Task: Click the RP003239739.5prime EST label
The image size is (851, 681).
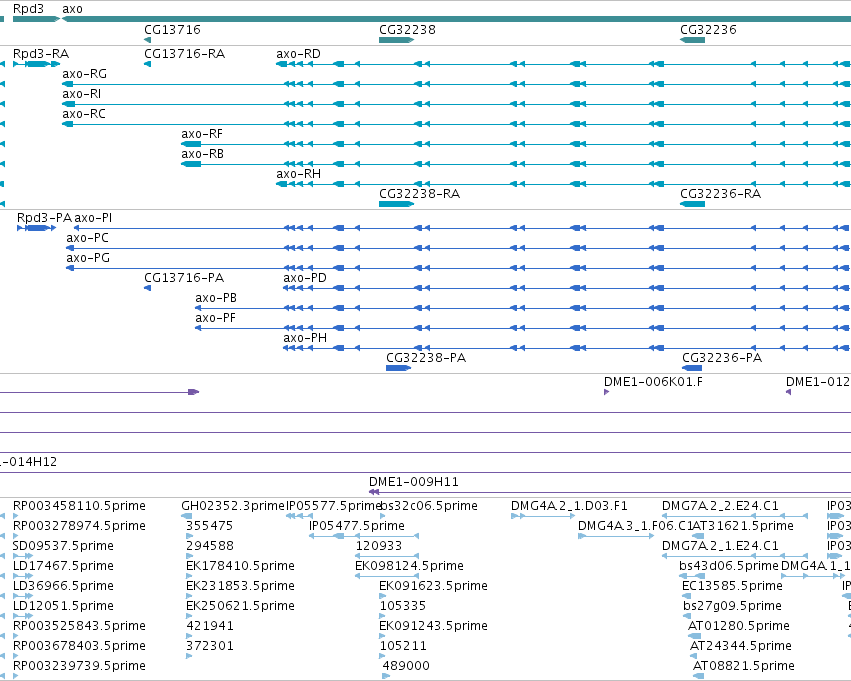Action: [x=79, y=666]
